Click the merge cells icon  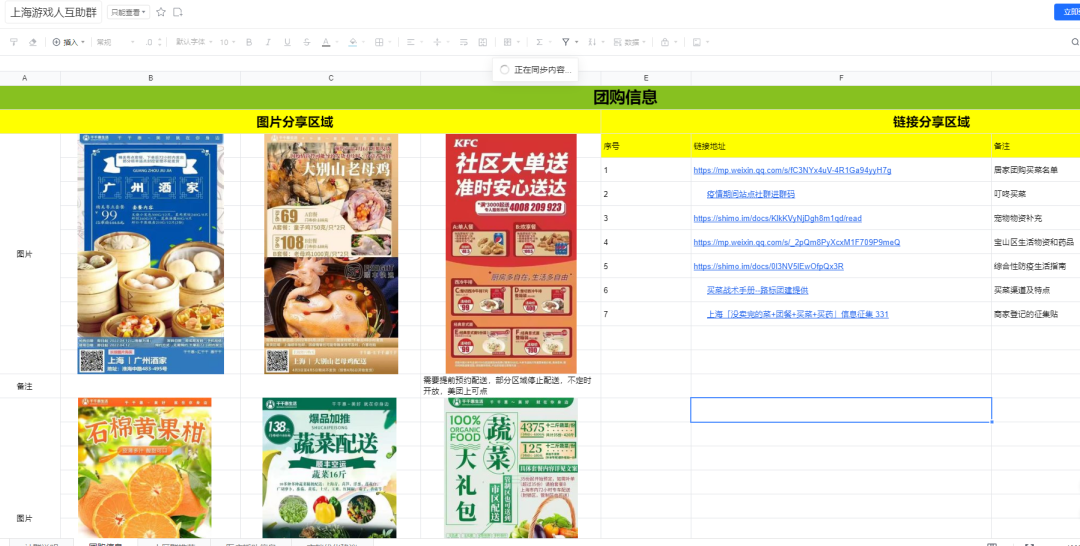pyautogui.click(x=483, y=42)
